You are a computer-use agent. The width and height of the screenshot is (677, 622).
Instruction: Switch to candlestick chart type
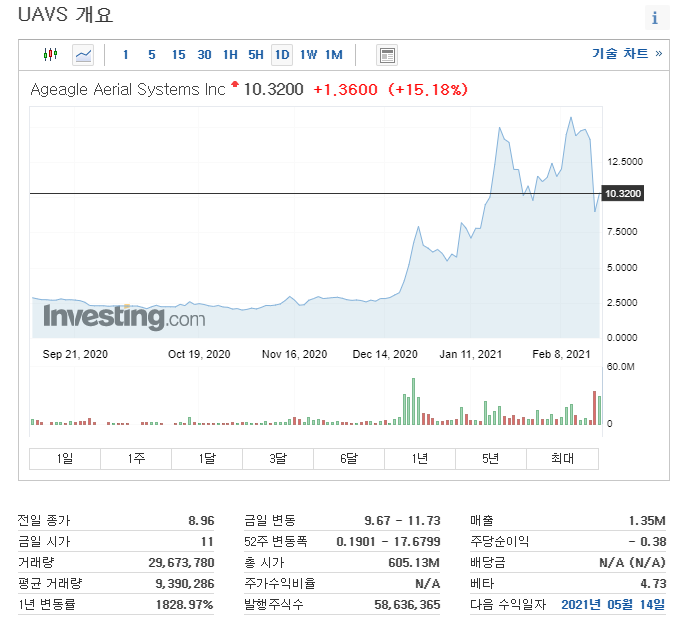coord(51,55)
